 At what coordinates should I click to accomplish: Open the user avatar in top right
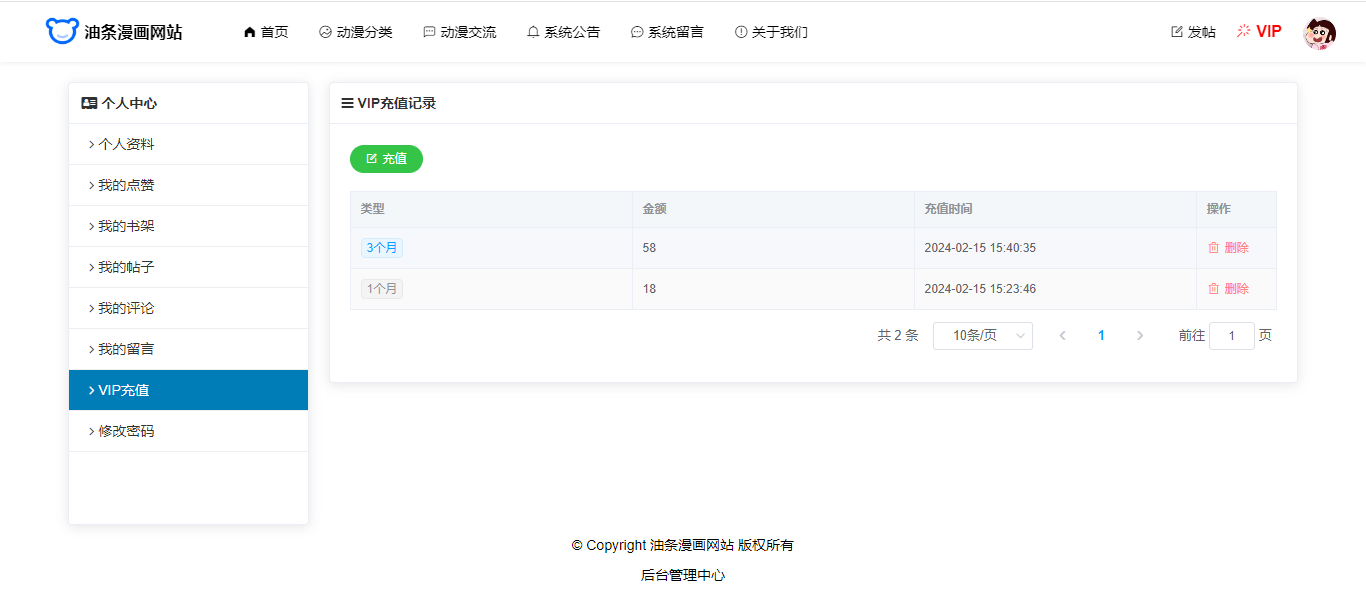[1319, 33]
